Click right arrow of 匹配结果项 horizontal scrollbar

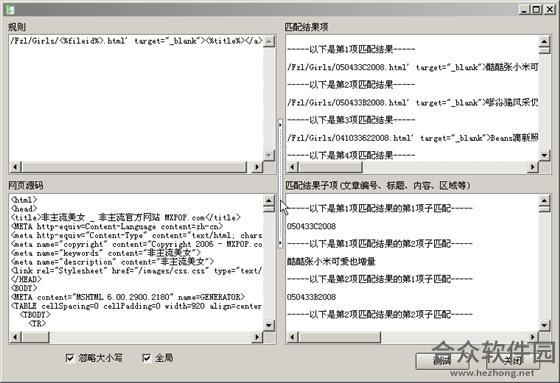pyautogui.click(x=532, y=167)
